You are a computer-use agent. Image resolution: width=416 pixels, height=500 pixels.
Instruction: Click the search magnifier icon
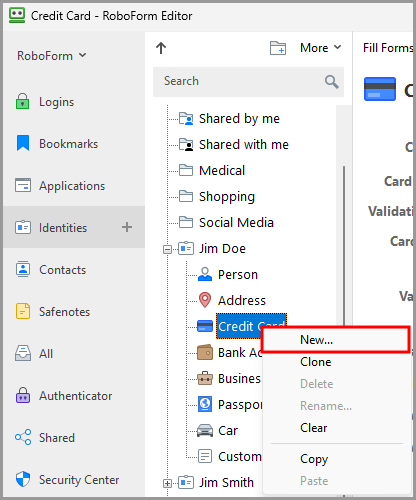coord(332,82)
